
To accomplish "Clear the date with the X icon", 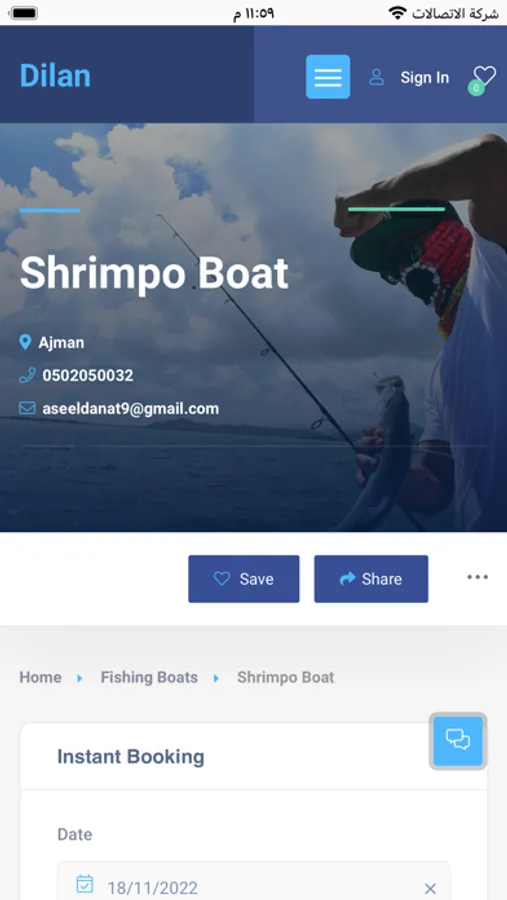I will (x=430, y=889).
